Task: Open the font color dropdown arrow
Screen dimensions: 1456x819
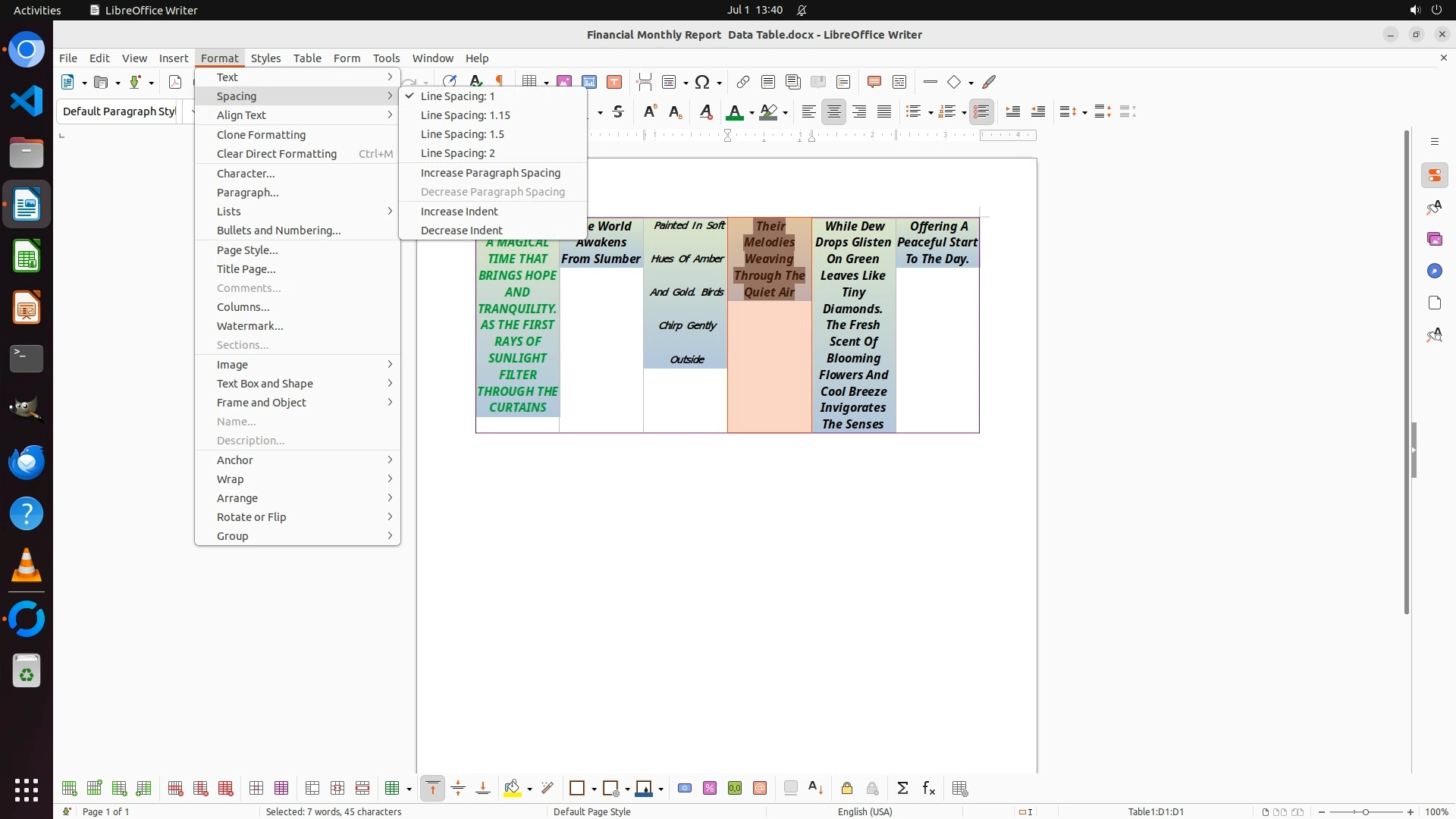Action: pos(752,113)
